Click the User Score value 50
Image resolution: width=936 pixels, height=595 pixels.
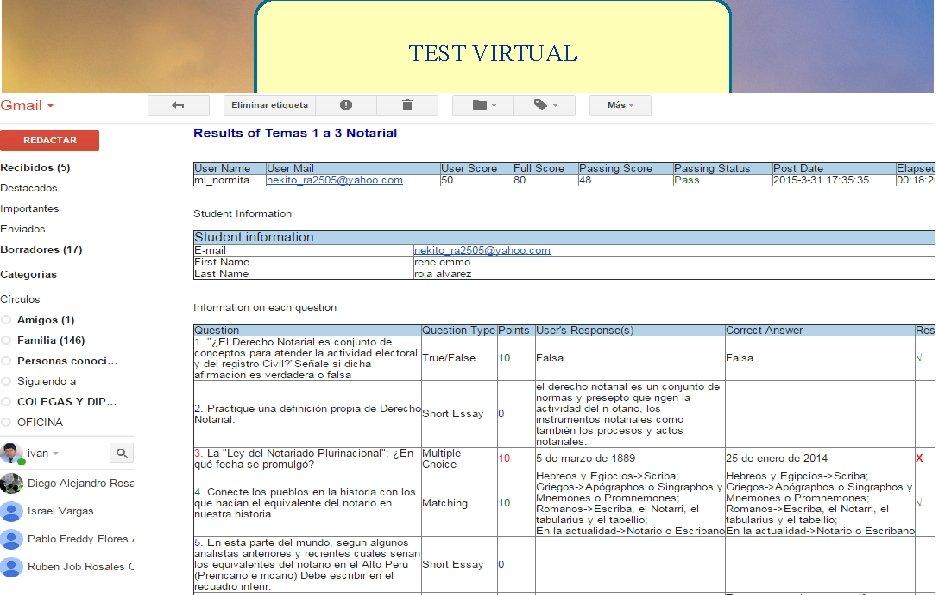pos(447,180)
